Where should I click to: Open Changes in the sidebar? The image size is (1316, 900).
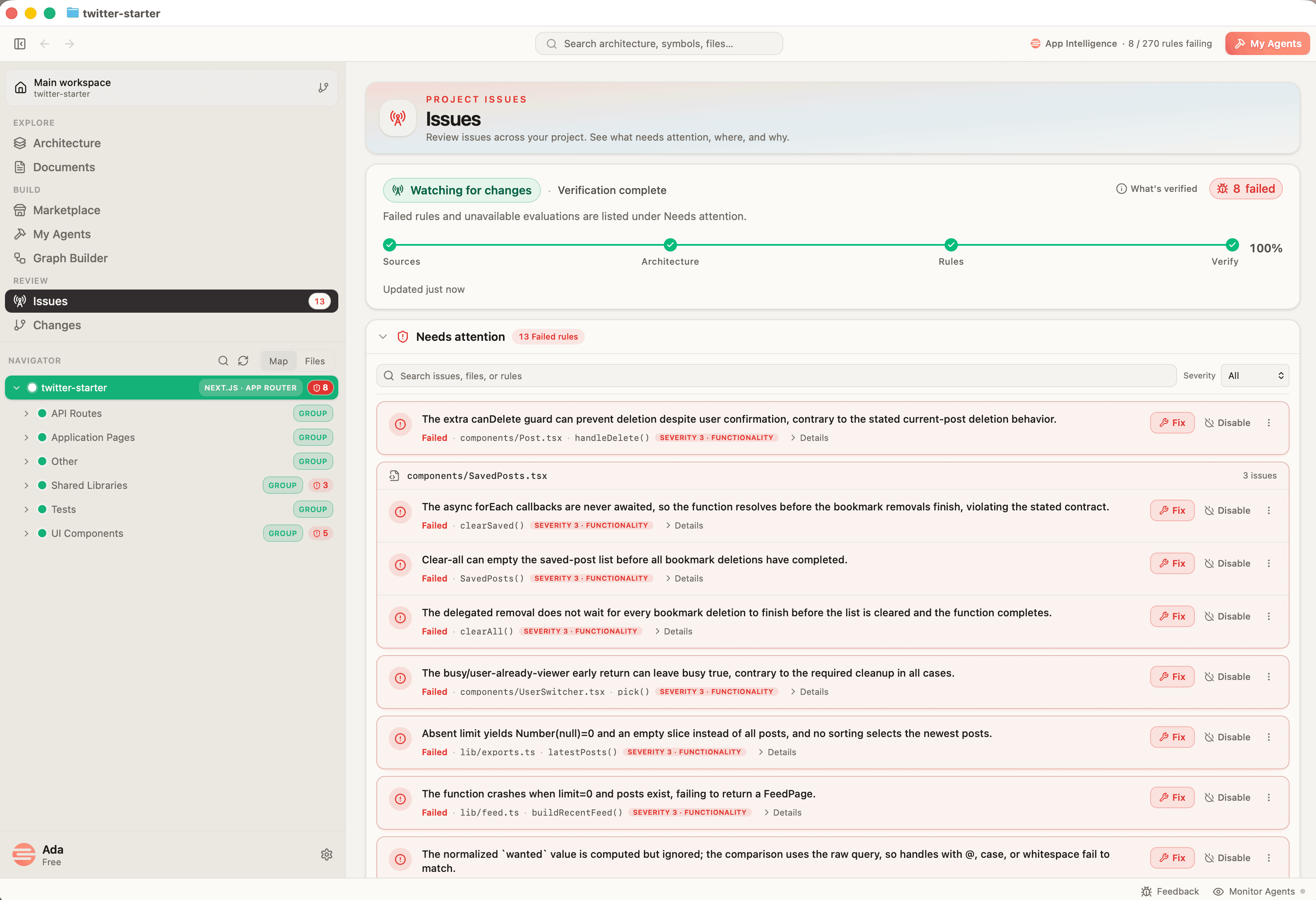[x=172, y=325]
